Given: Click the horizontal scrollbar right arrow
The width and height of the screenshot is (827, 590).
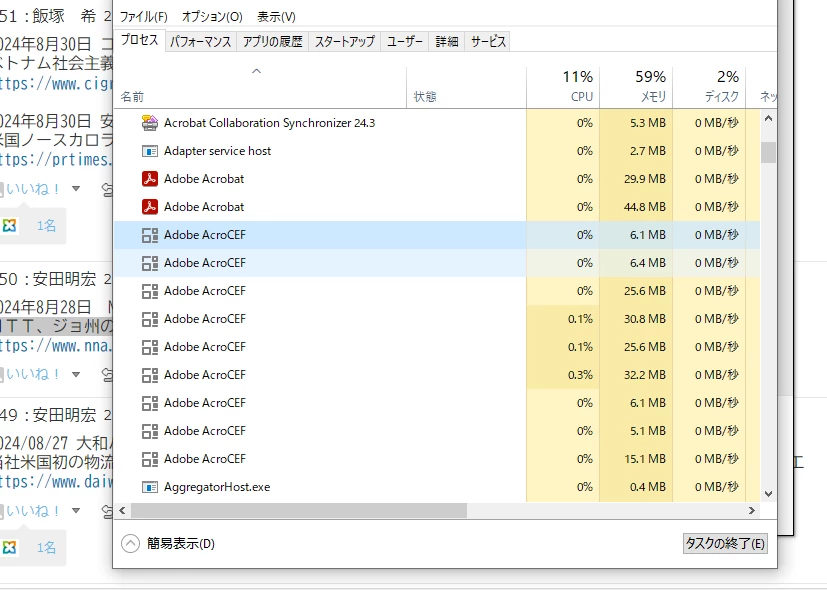Looking at the screenshot, I should coord(752,510).
